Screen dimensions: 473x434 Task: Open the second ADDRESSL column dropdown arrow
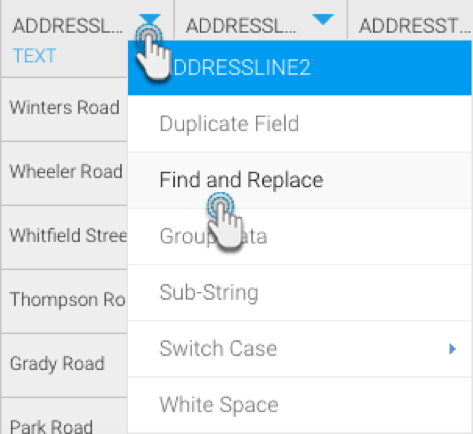pyautogui.click(x=323, y=20)
